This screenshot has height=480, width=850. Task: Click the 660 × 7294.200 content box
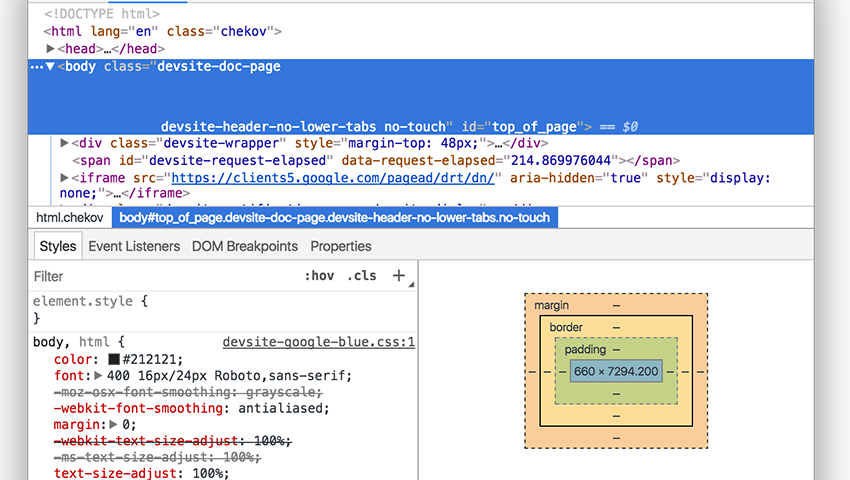tap(615, 371)
